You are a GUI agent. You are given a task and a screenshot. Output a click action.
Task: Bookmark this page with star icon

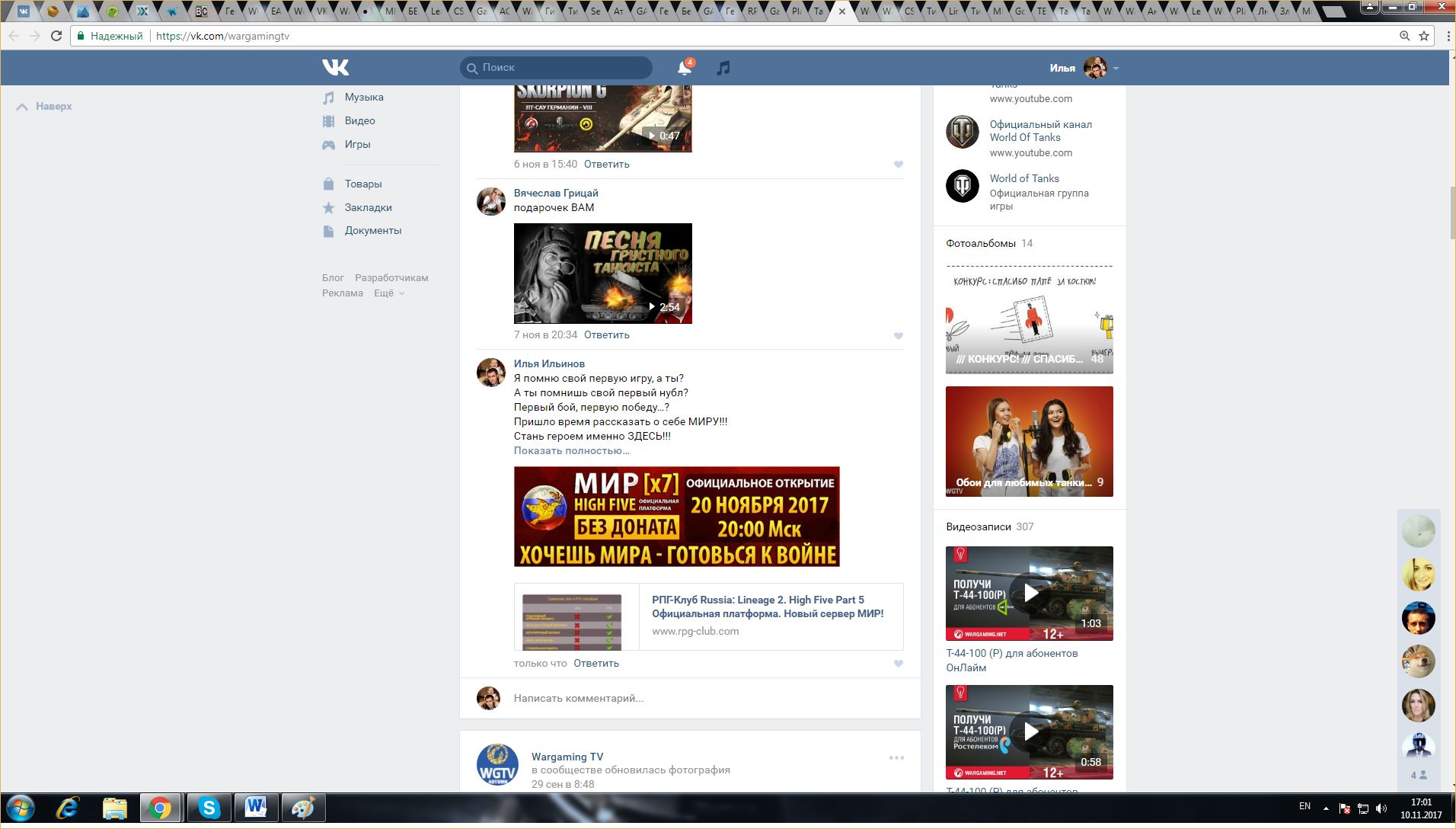point(1423,36)
